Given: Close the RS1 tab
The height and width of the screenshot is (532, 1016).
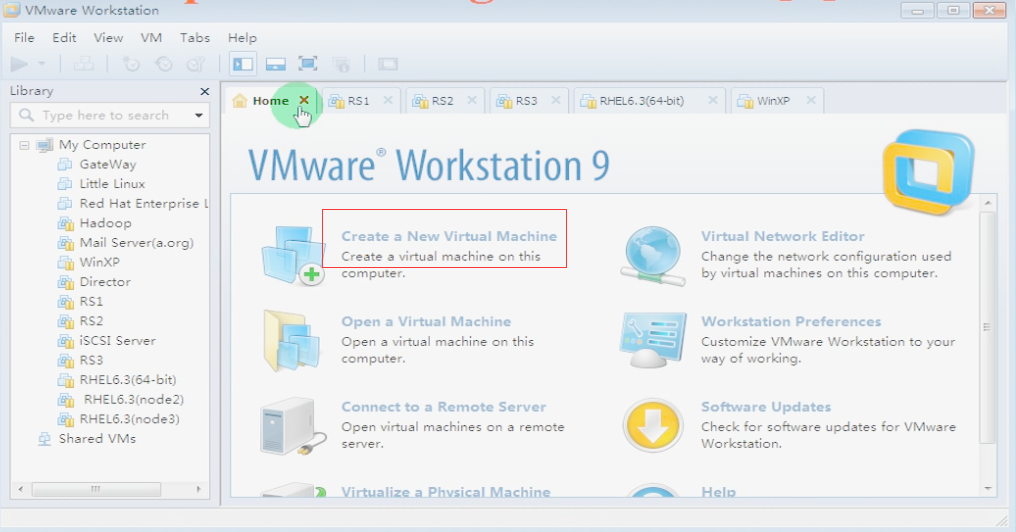Looking at the screenshot, I should [388, 100].
